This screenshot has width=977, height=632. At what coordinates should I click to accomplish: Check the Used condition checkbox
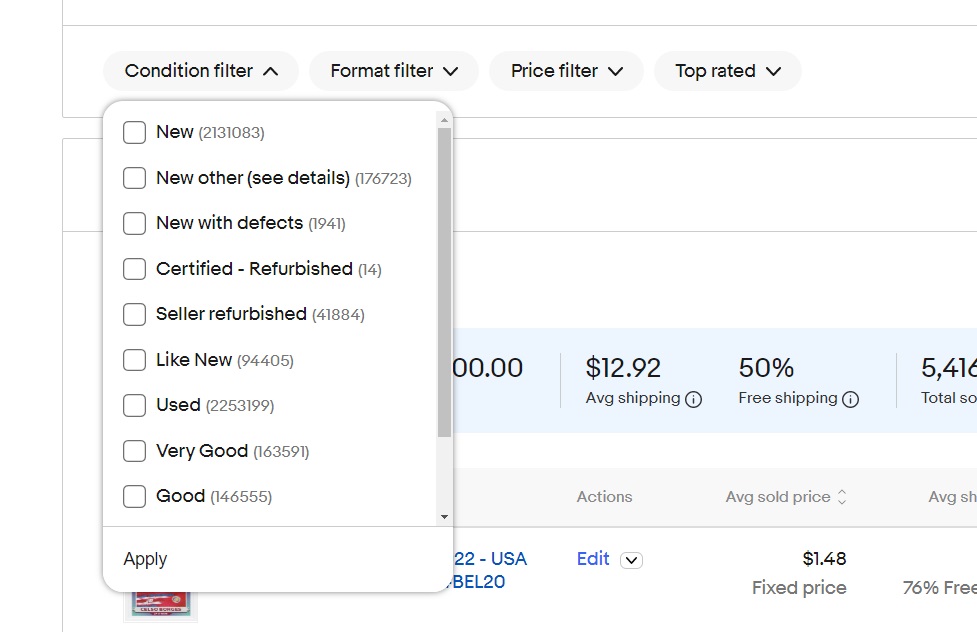[x=135, y=405]
